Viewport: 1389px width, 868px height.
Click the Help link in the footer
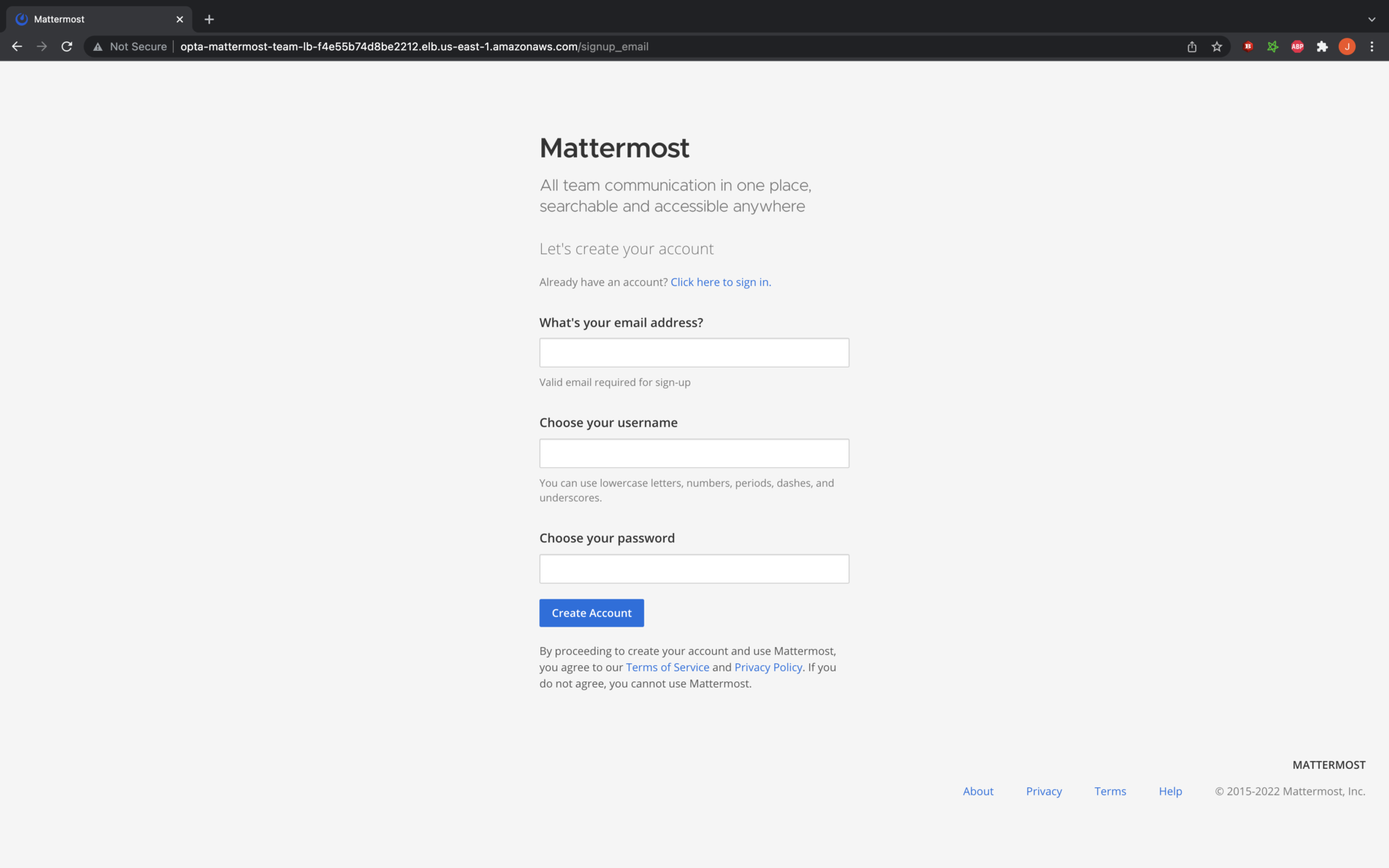click(x=1170, y=791)
